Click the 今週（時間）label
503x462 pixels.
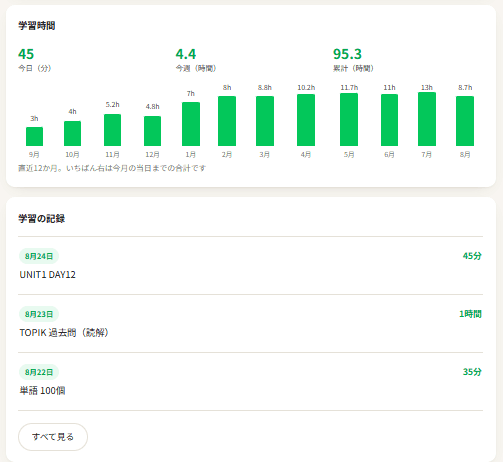pyautogui.click(x=196, y=68)
